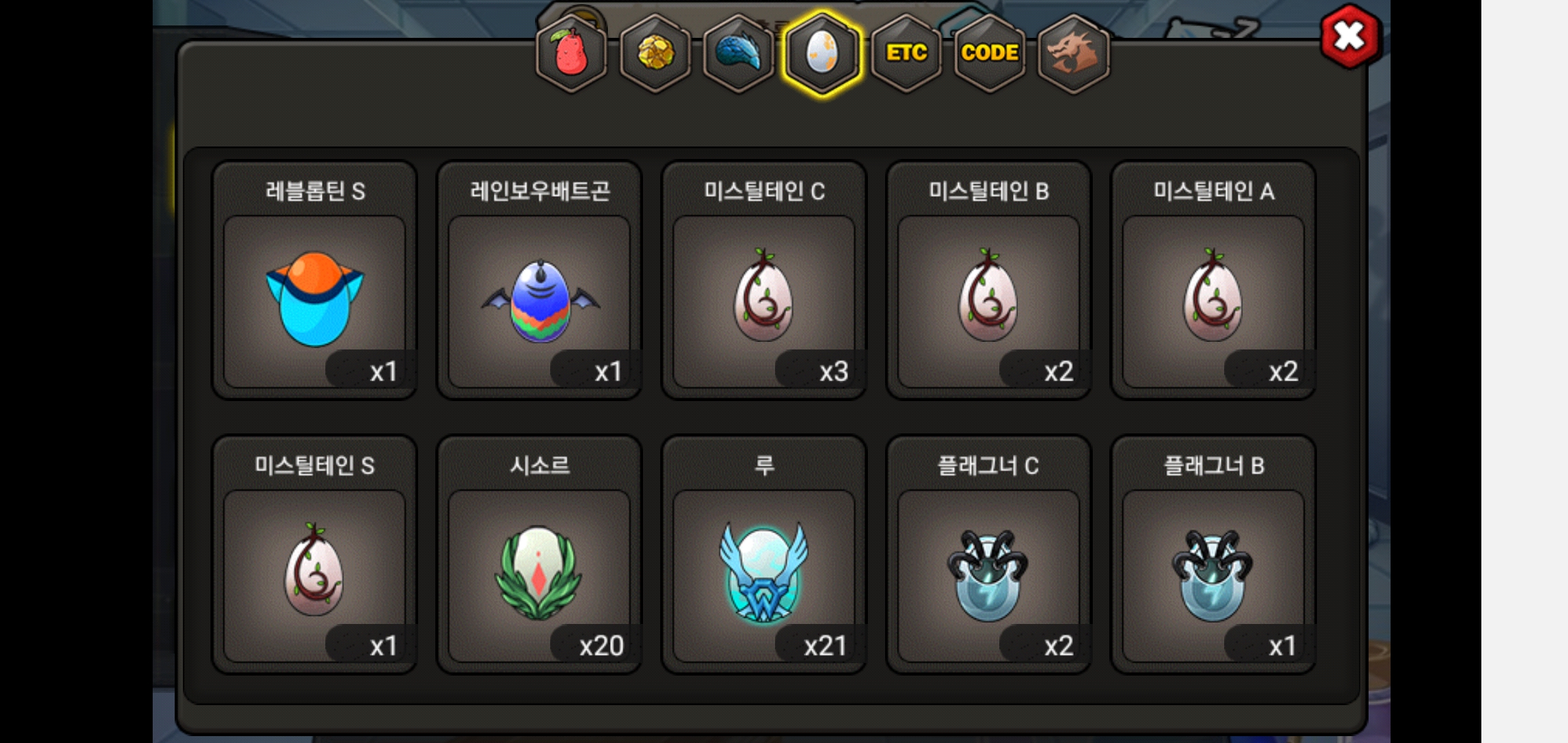
Task: Switch to the gold nugget tab
Action: (x=655, y=54)
